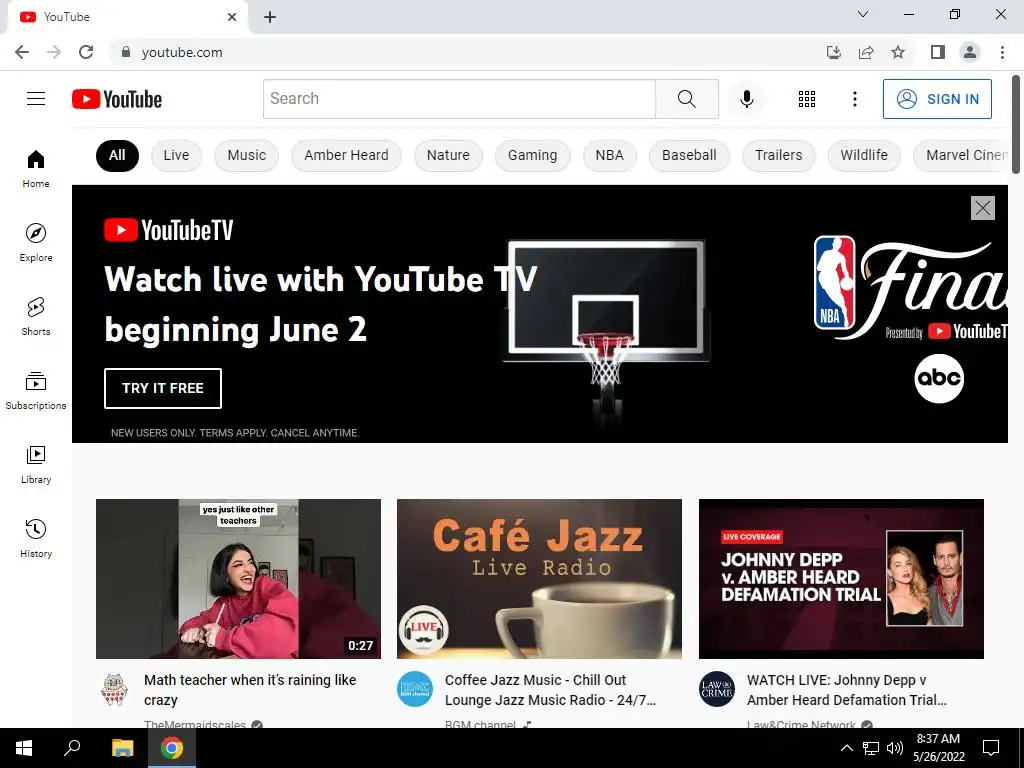Select the Nature filter chip
1024x768 pixels.
click(x=448, y=155)
